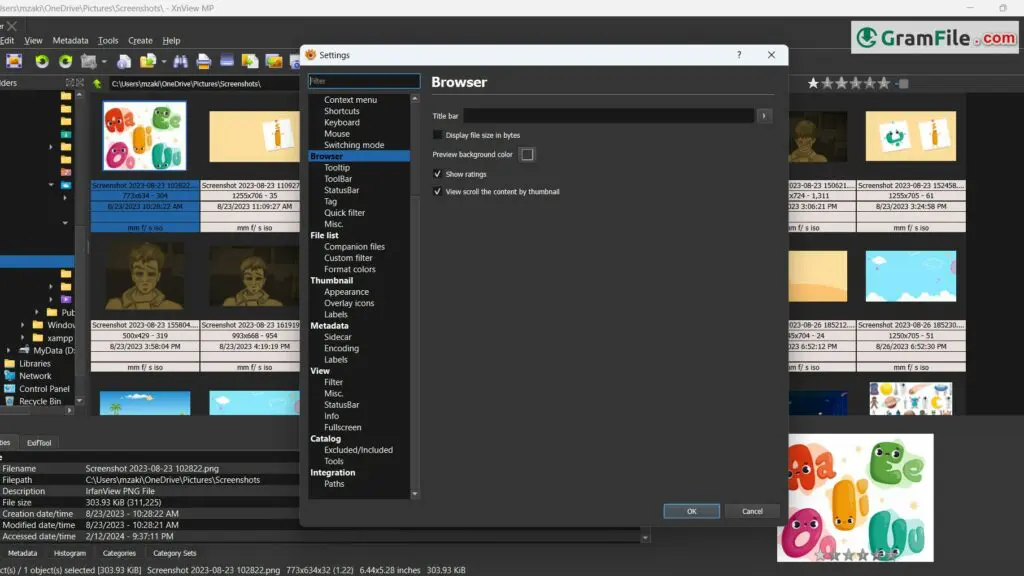
Task: Click the rotate left green arrow icon
Action: [42, 61]
